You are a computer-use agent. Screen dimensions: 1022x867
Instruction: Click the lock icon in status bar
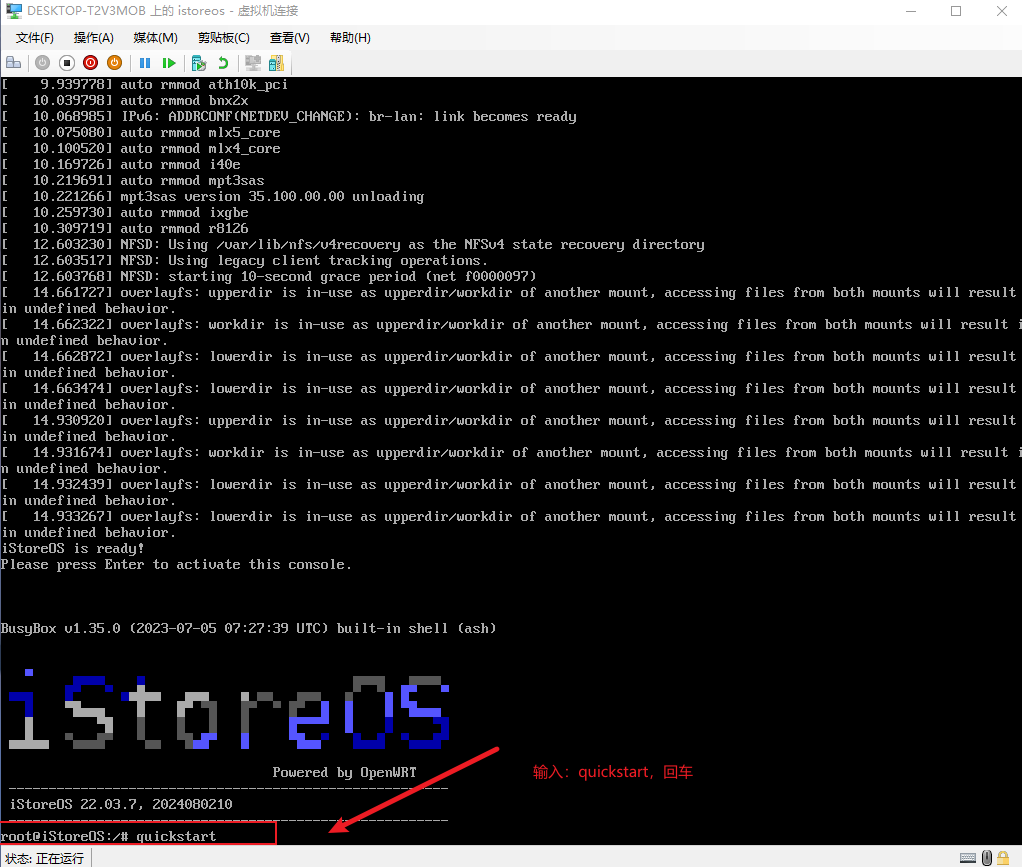[1003, 857]
